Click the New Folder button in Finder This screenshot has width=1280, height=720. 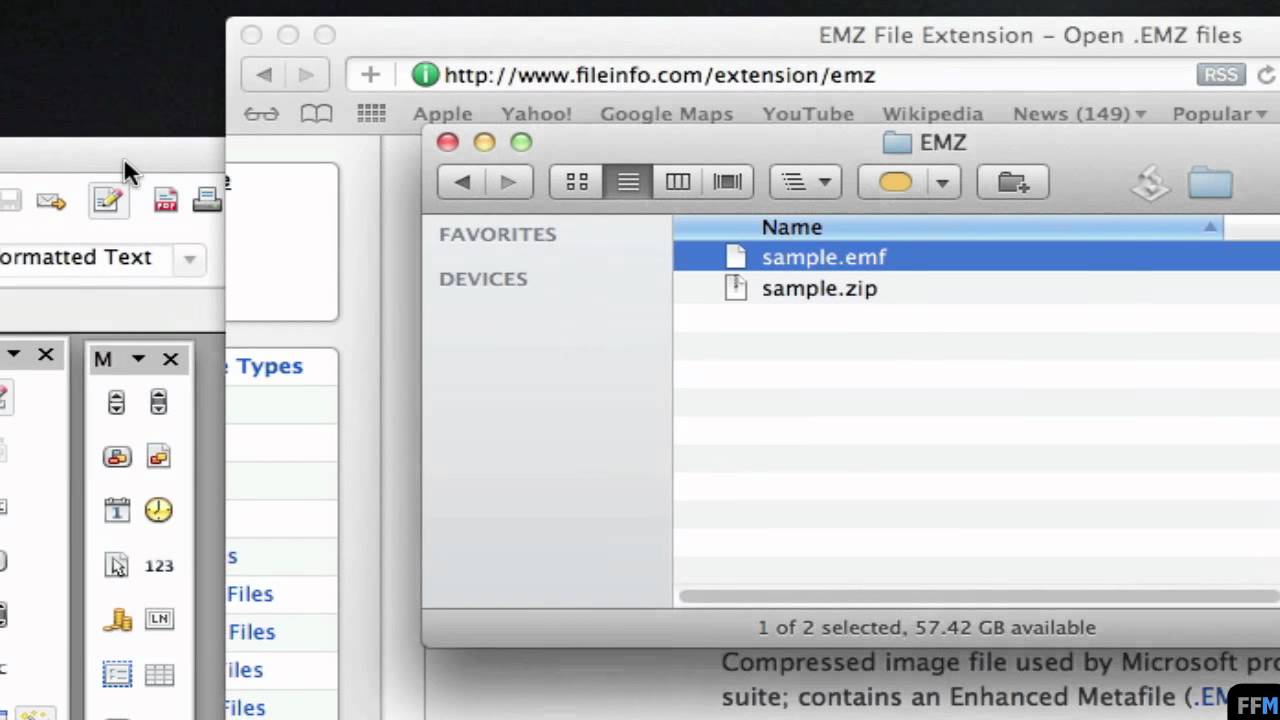[1012, 182]
